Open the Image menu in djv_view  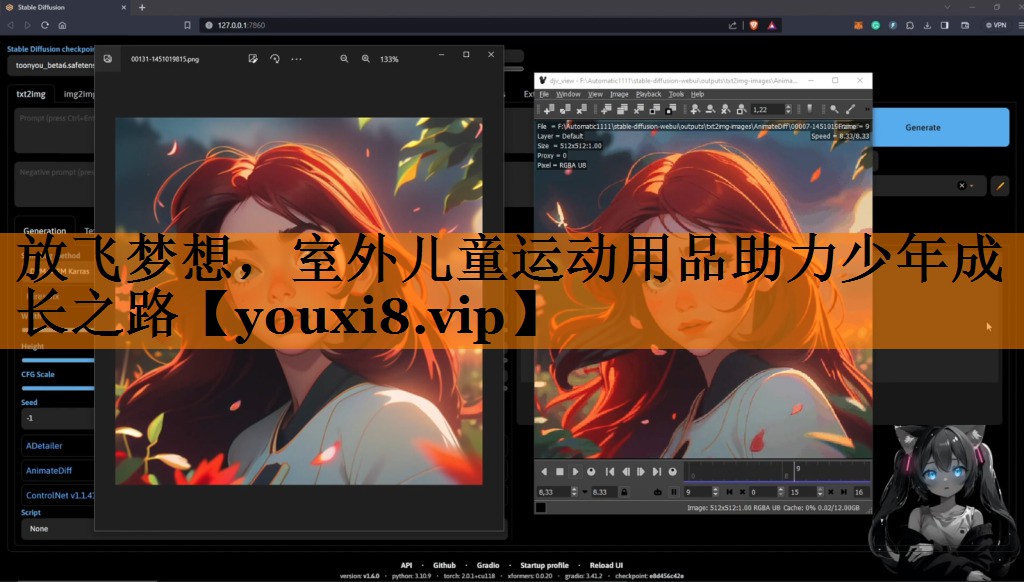tap(619, 94)
